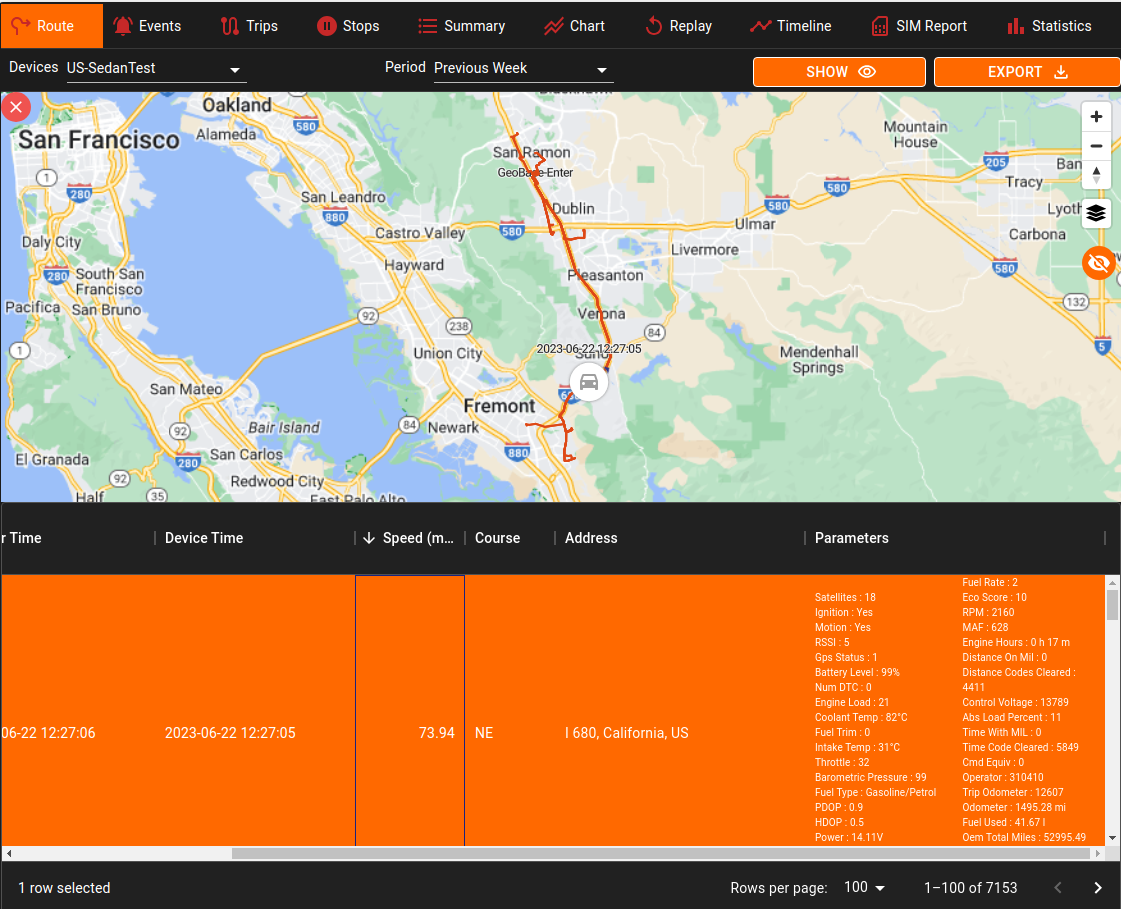Toggle the orange hide-visibility eye button

[1098, 263]
